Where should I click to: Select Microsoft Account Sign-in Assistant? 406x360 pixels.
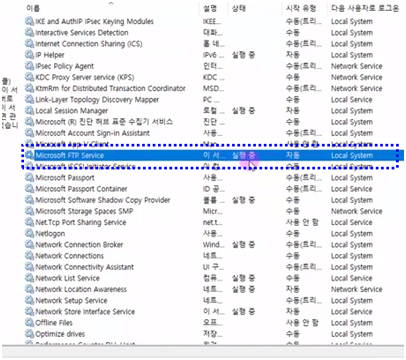click(x=93, y=133)
